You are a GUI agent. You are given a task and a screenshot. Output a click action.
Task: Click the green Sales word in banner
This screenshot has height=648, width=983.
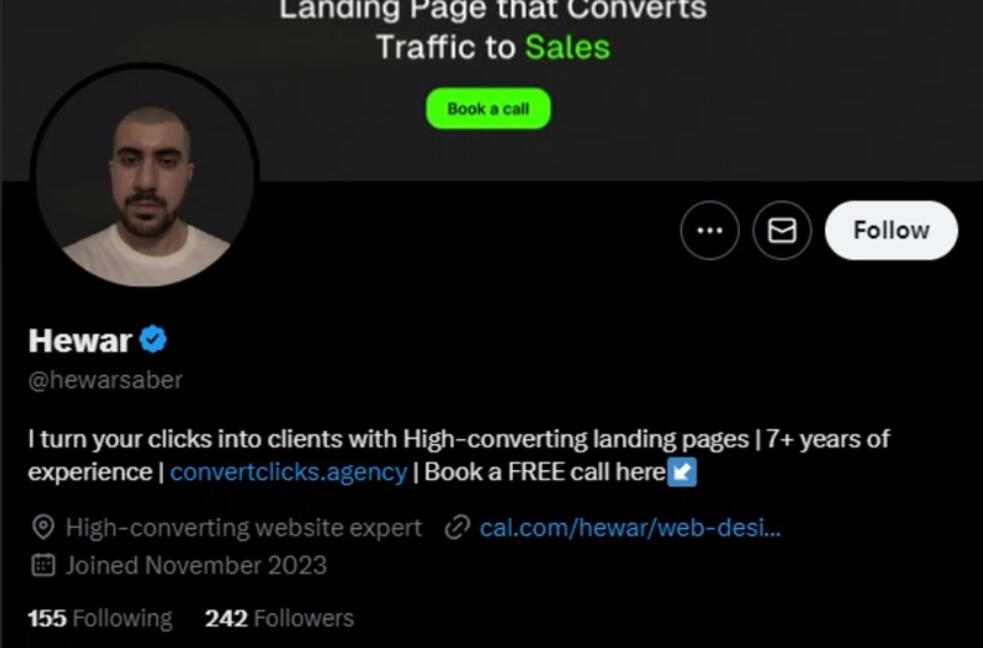coord(567,47)
